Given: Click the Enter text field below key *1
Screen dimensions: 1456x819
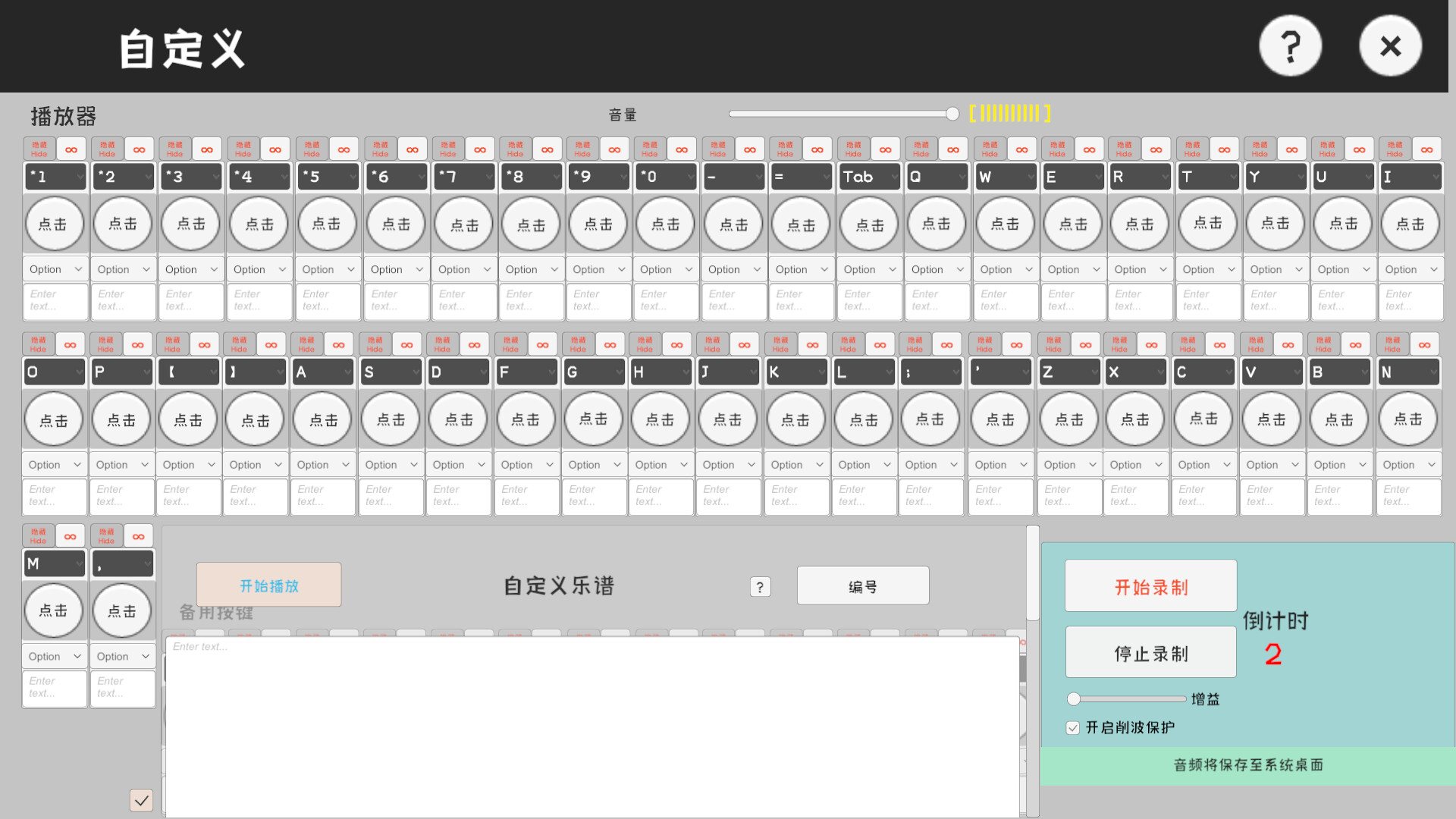Looking at the screenshot, I should [55, 301].
